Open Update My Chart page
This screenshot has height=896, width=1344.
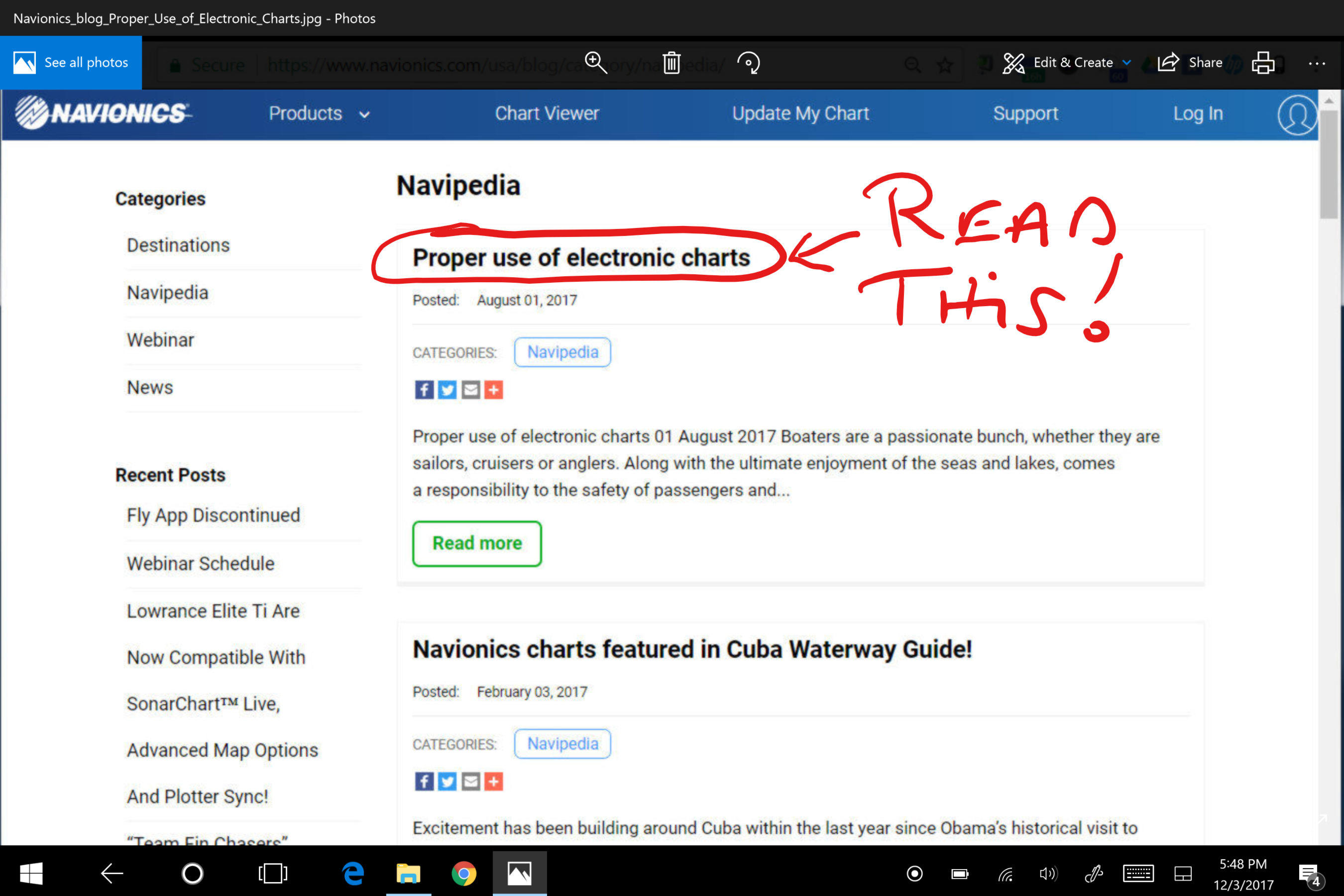tap(800, 113)
